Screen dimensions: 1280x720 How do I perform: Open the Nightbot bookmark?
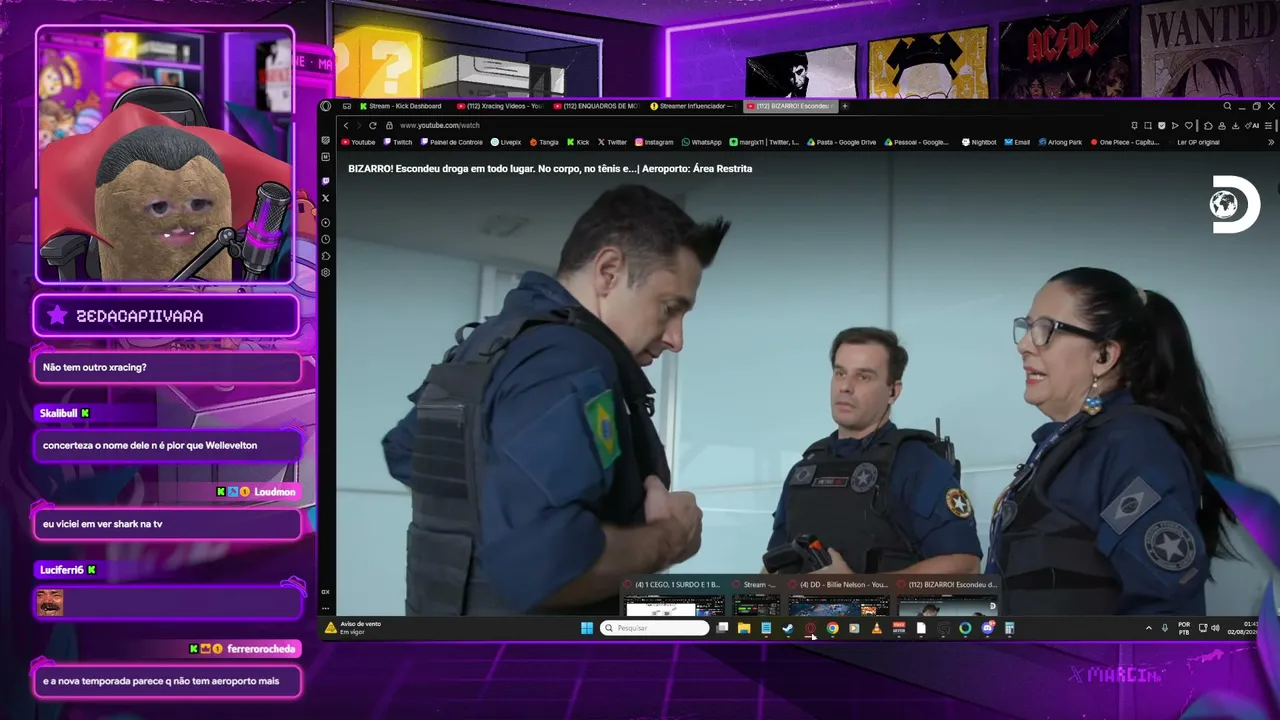pos(979,142)
